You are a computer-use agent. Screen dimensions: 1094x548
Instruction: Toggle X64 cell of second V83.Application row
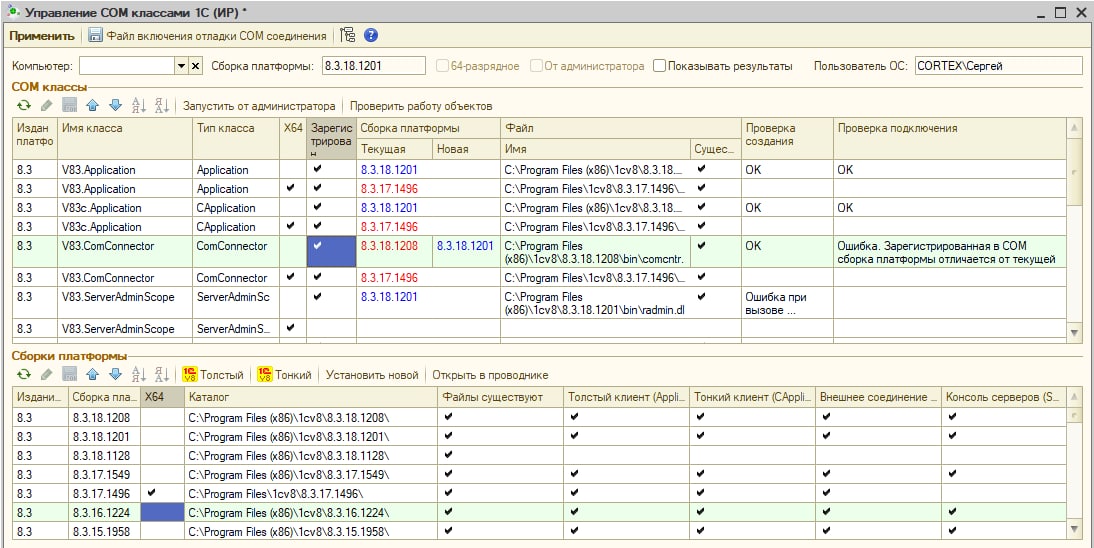coord(292,188)
